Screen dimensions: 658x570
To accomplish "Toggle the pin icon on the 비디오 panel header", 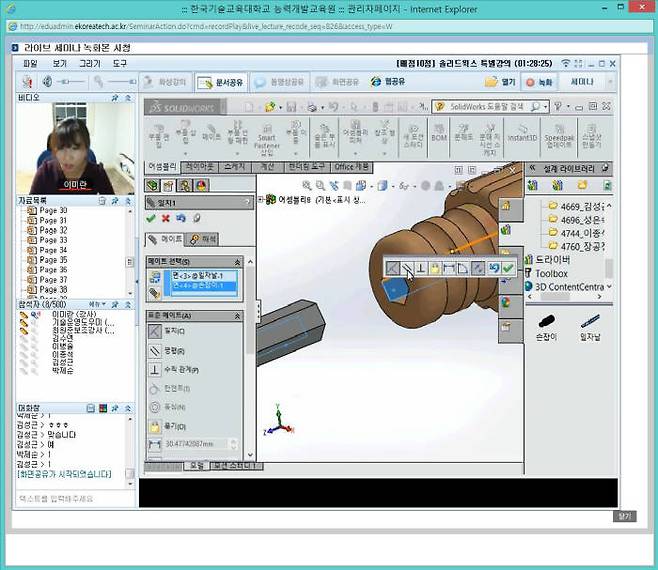I will tap(115, 98).
